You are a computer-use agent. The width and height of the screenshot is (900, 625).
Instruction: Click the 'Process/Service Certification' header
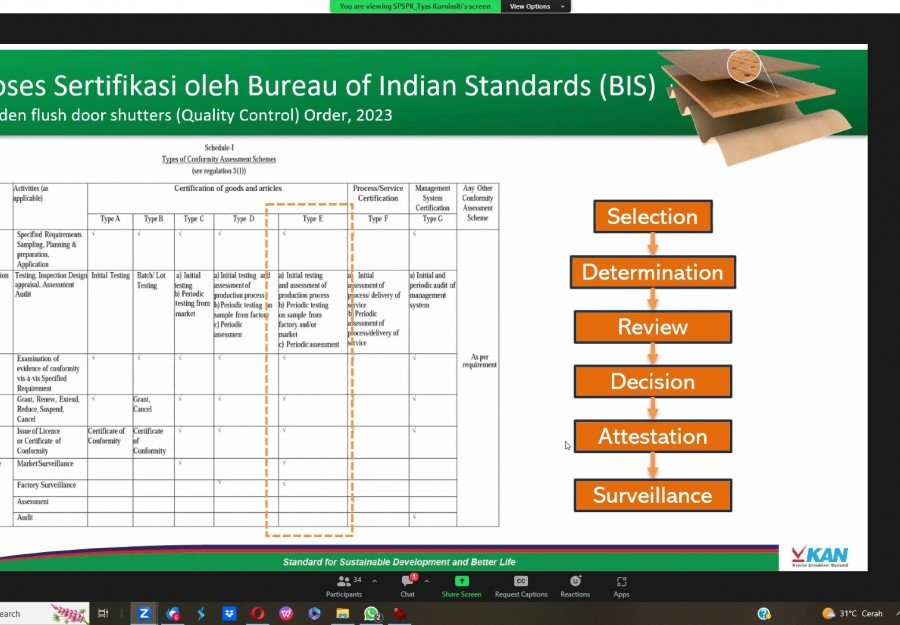(378, 193)
